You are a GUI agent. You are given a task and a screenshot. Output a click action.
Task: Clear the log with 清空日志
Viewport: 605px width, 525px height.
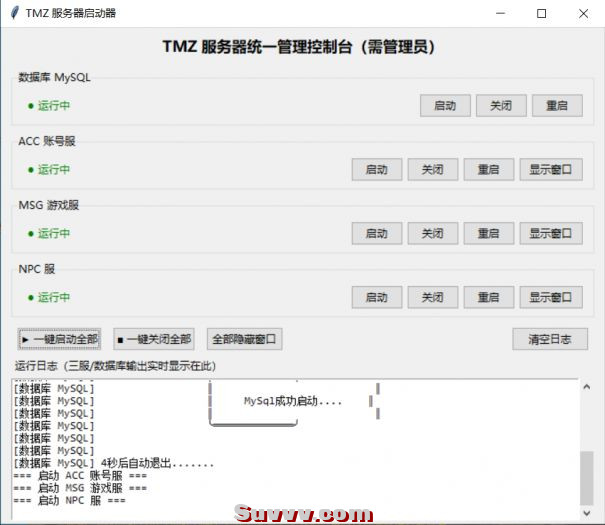tap(550, 339)
